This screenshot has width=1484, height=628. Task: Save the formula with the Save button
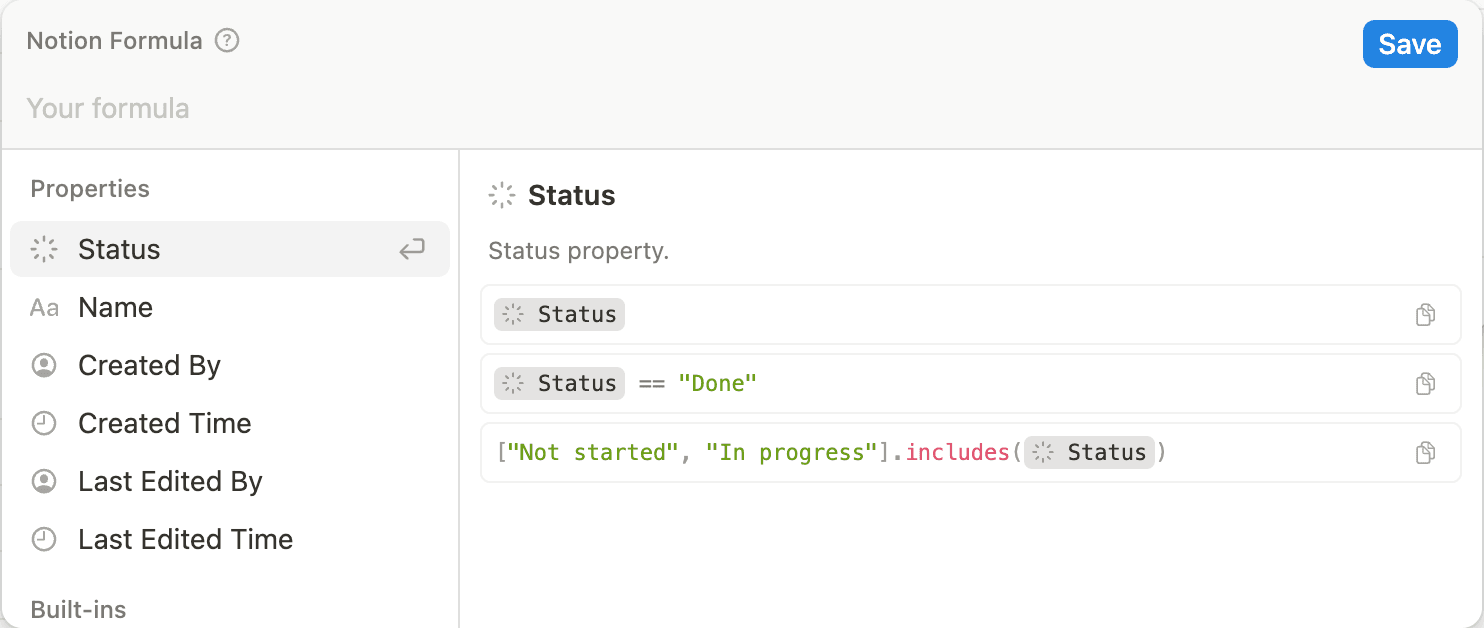1409,44
